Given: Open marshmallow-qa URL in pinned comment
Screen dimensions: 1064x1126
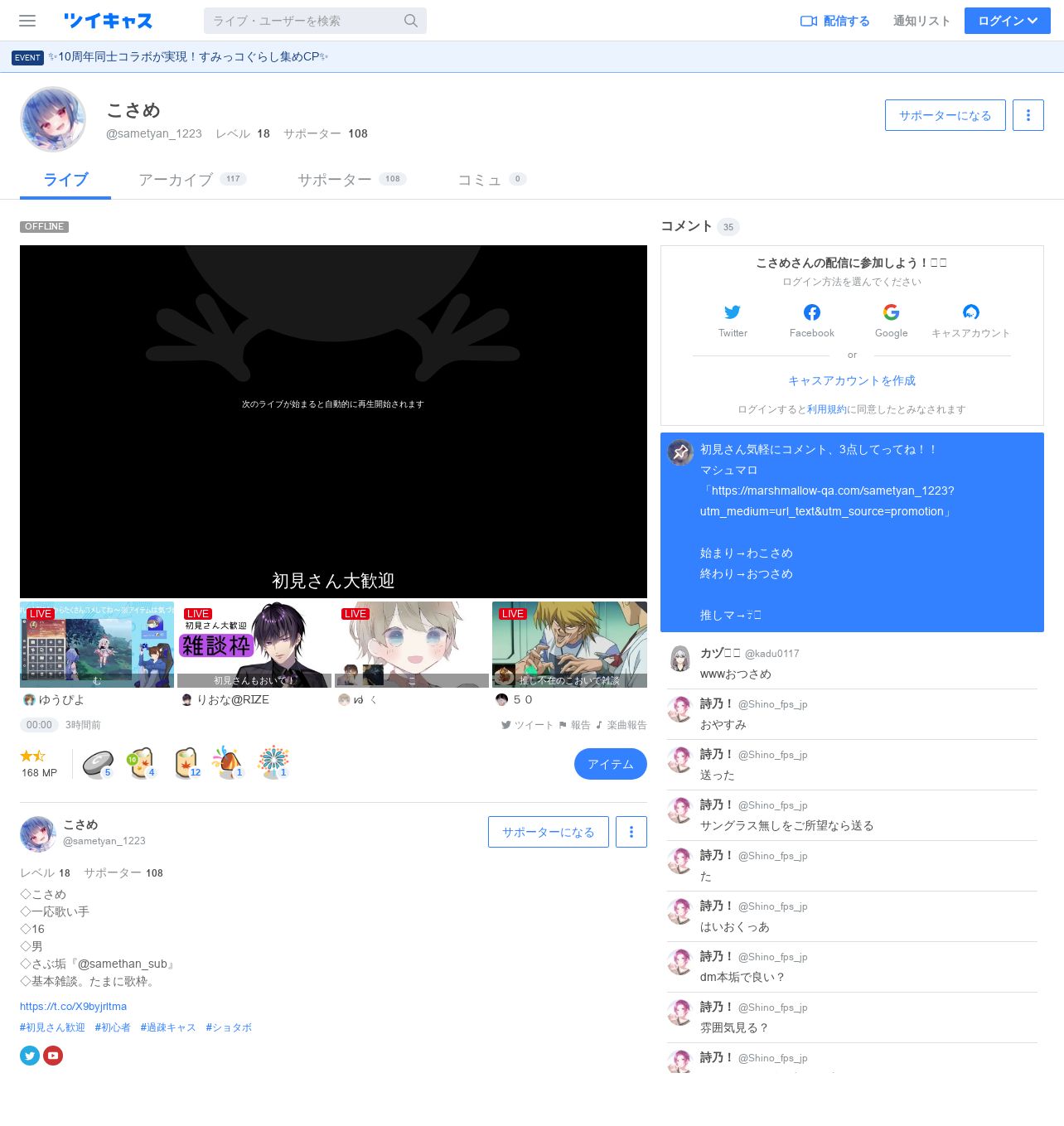Looking at the screenshot, I should [827, 501].
